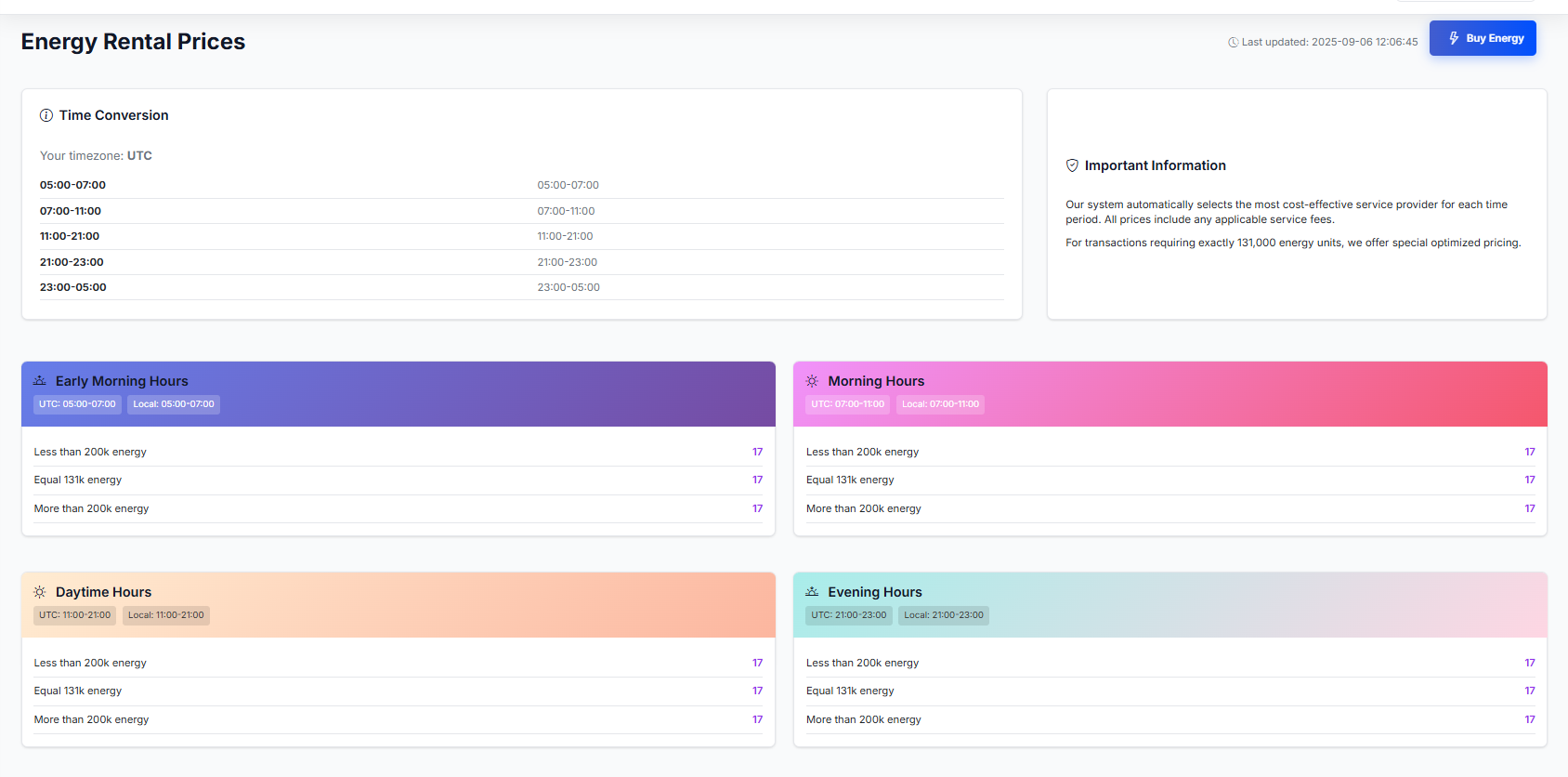The width and height of the screenshot is (1568, 777).
Task: Click the info icon next to Time Conversion
Action: point(46,115)
